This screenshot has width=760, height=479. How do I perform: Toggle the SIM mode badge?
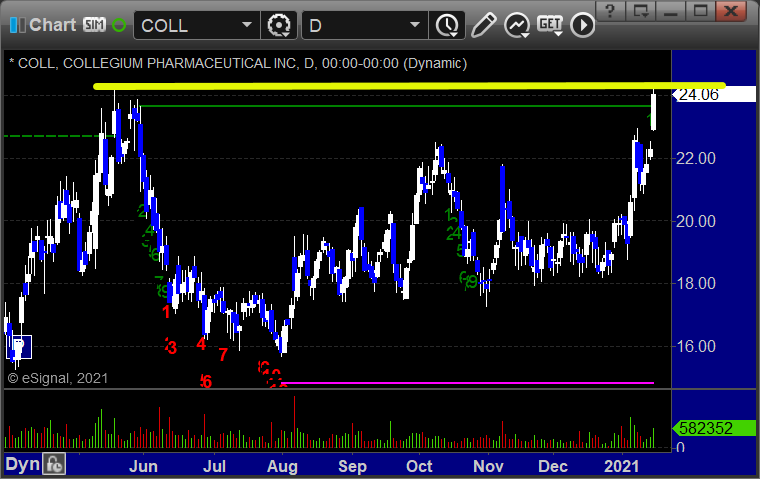94,25
